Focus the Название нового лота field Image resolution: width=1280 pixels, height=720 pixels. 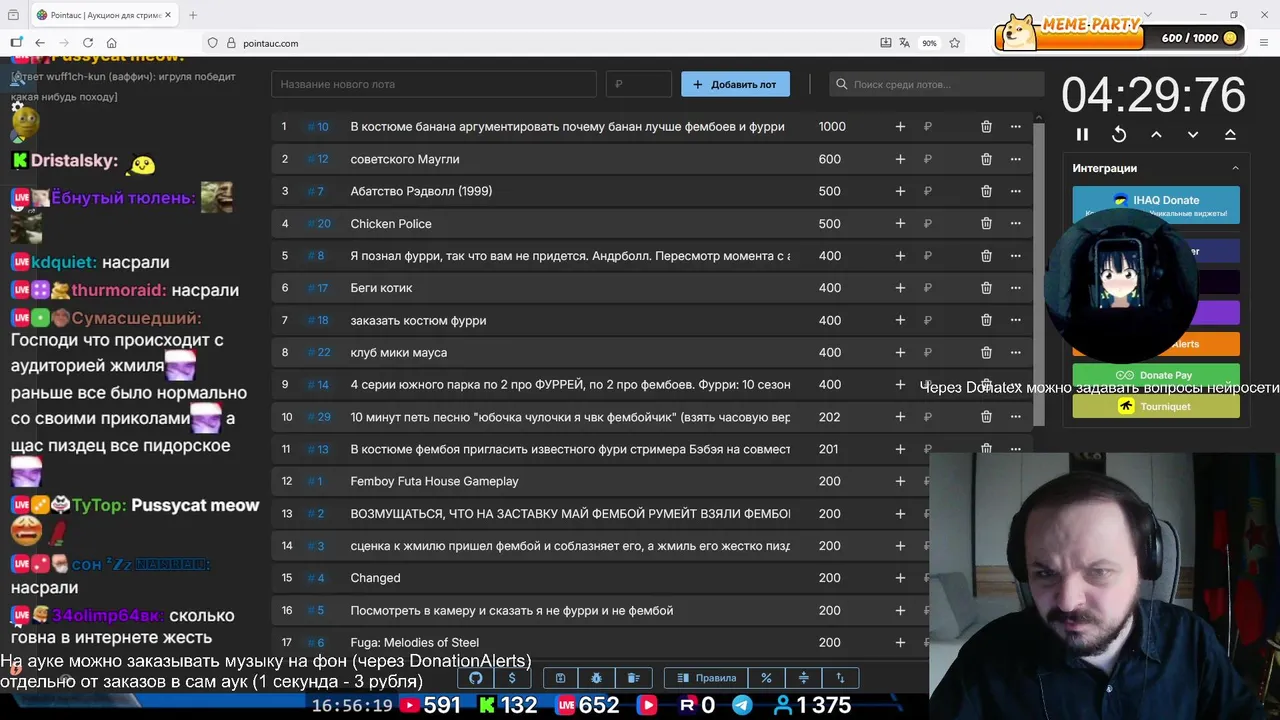pos(434,84)
